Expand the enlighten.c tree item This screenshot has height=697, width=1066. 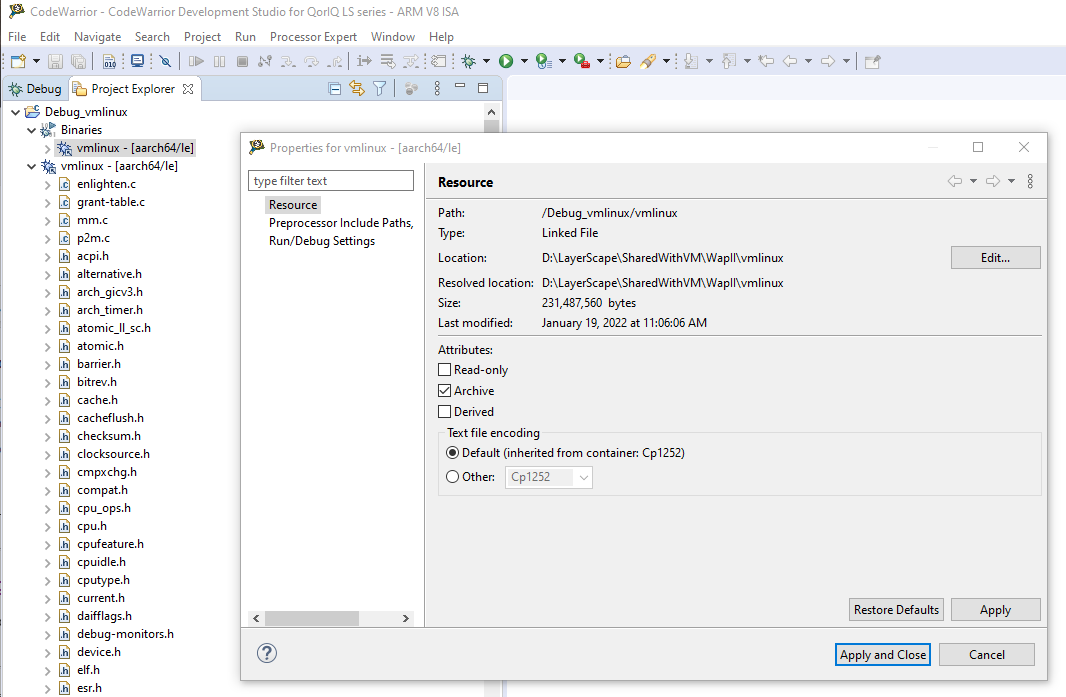pyautogui.click(x=46, y=183)
